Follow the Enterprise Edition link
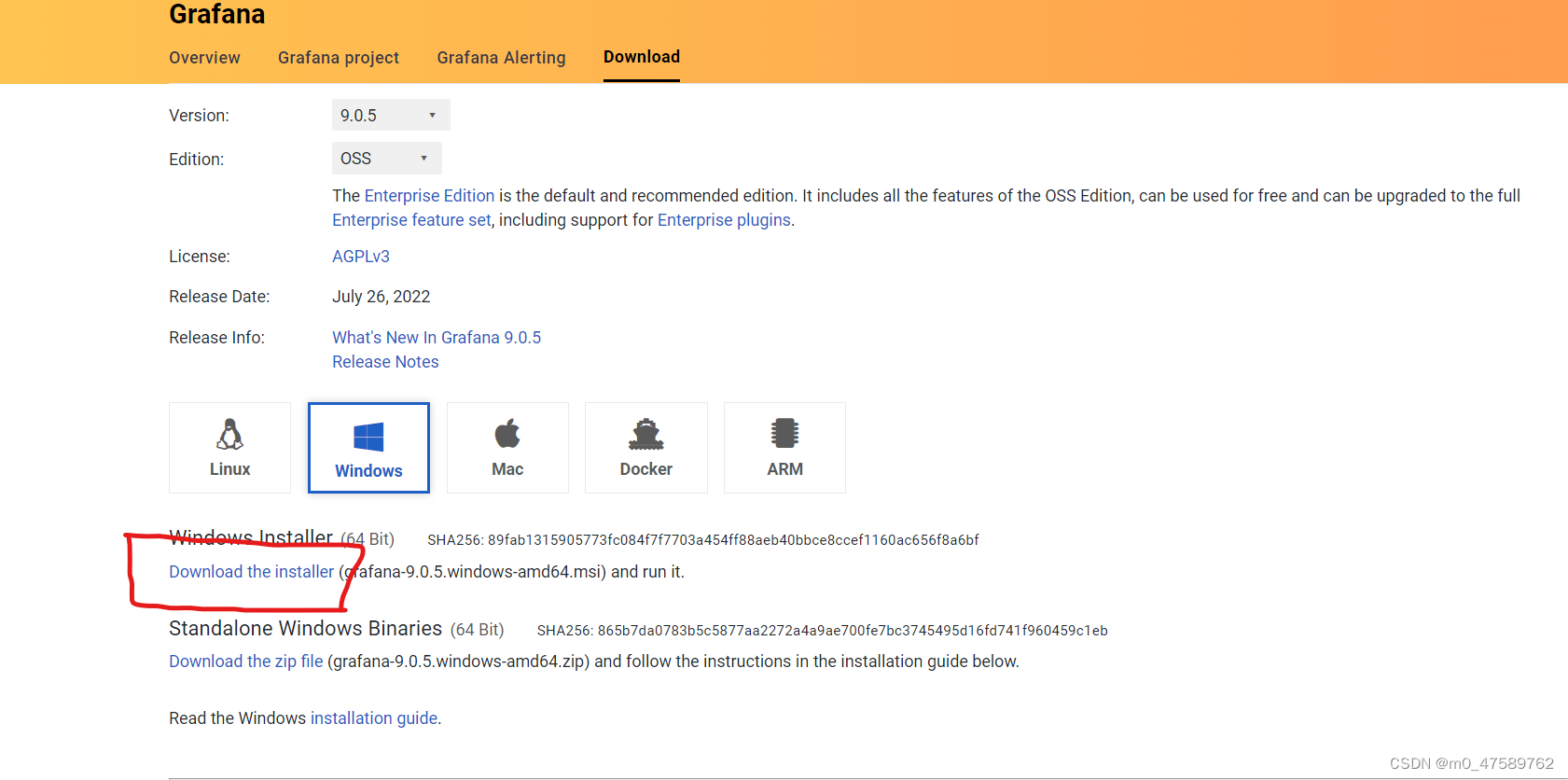Screen dimensions: 1568x780 [429, 196]
